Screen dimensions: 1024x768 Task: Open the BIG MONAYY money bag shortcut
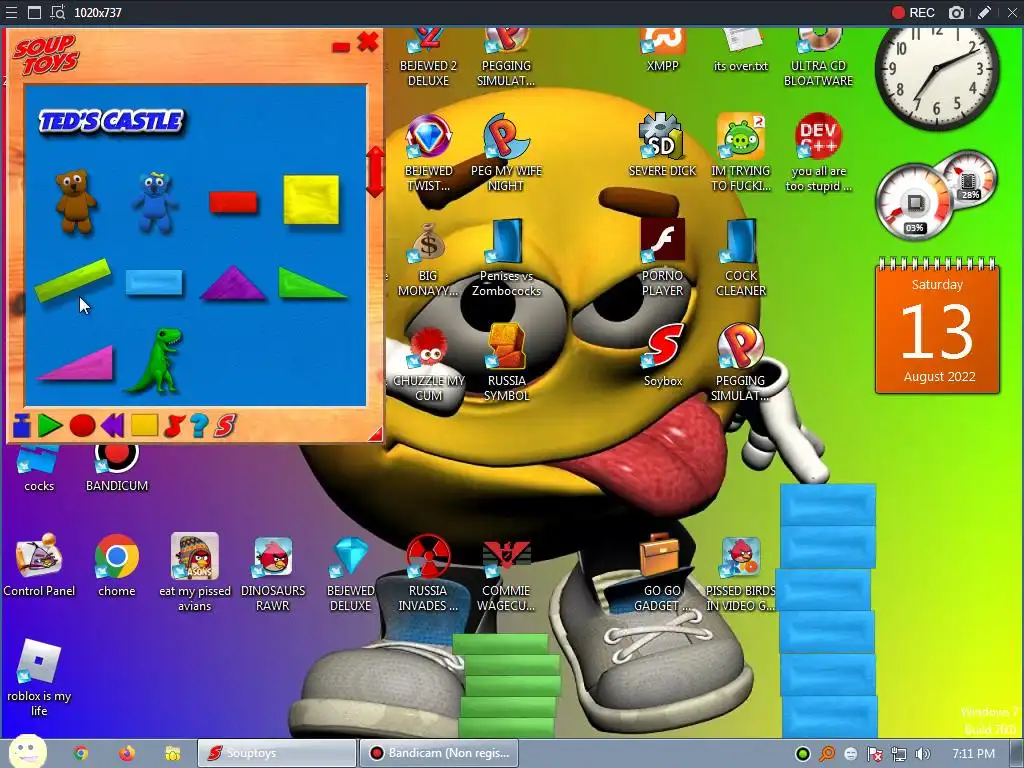point(428,259)
